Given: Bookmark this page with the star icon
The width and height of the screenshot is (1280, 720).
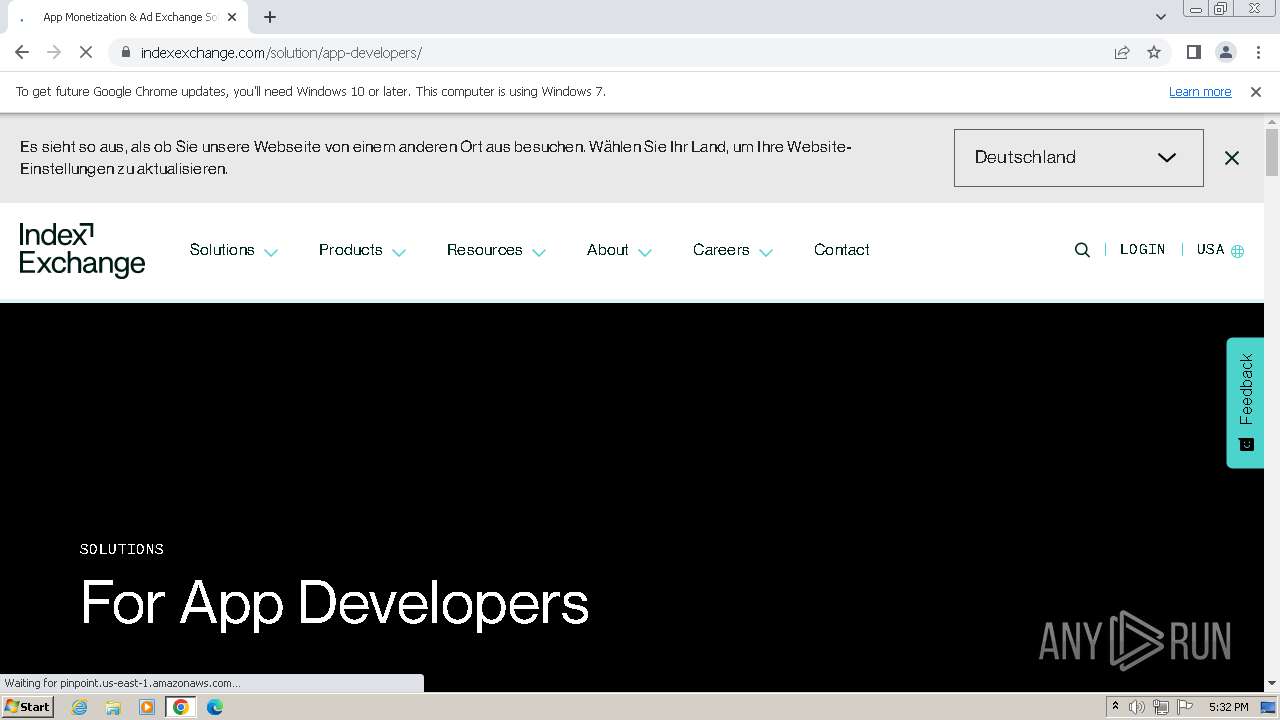Looking at the screenshot, I should pos(1154,52).
